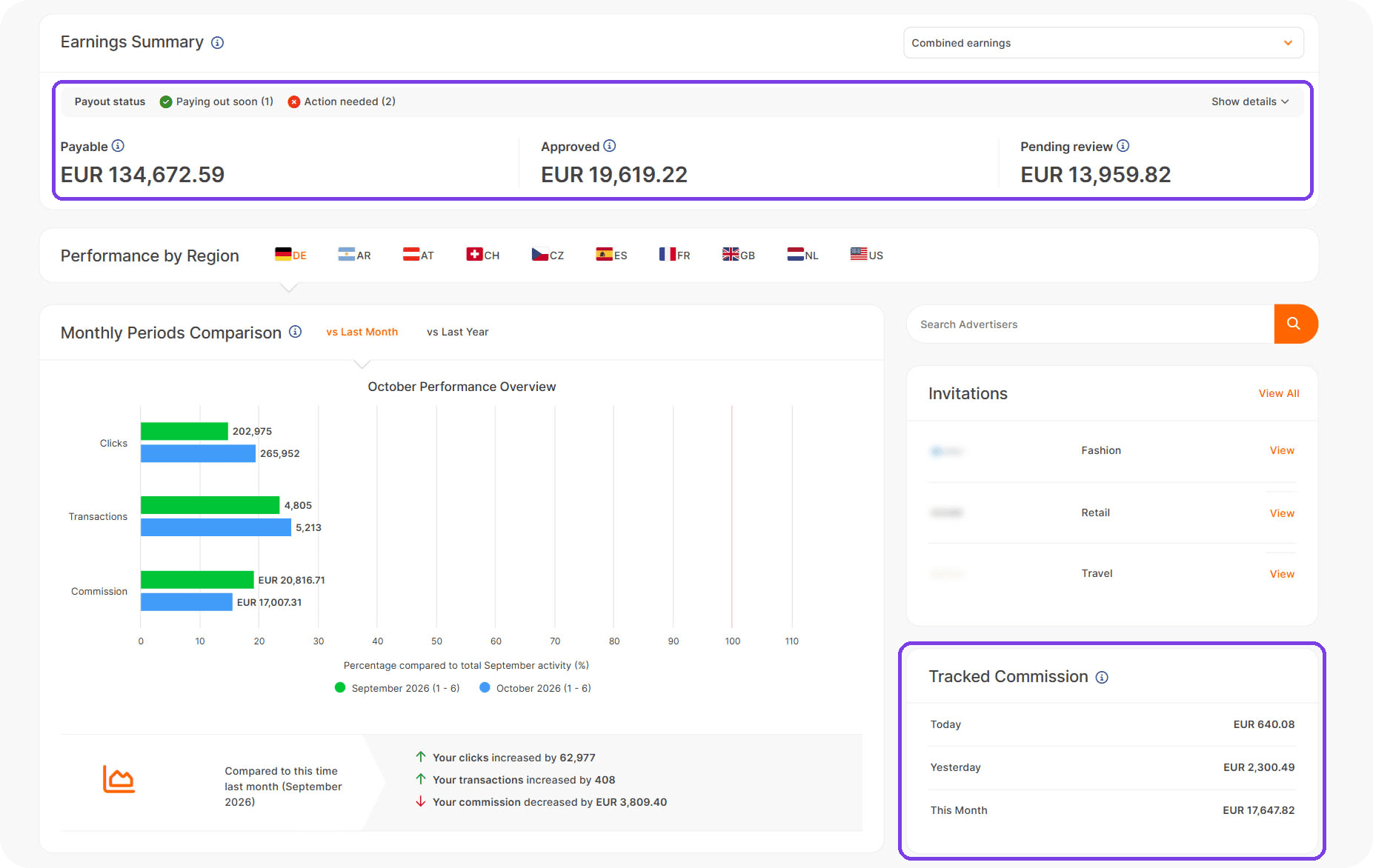The width and height of the screenshot is (1373, 868).
Task: Switch to the vs Last Year tab
Action: coord(458,332)
